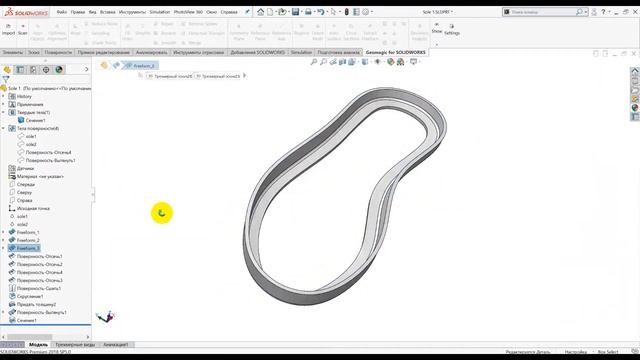
Task: Save the part with the floppy icon
Action: coord(296,12)
